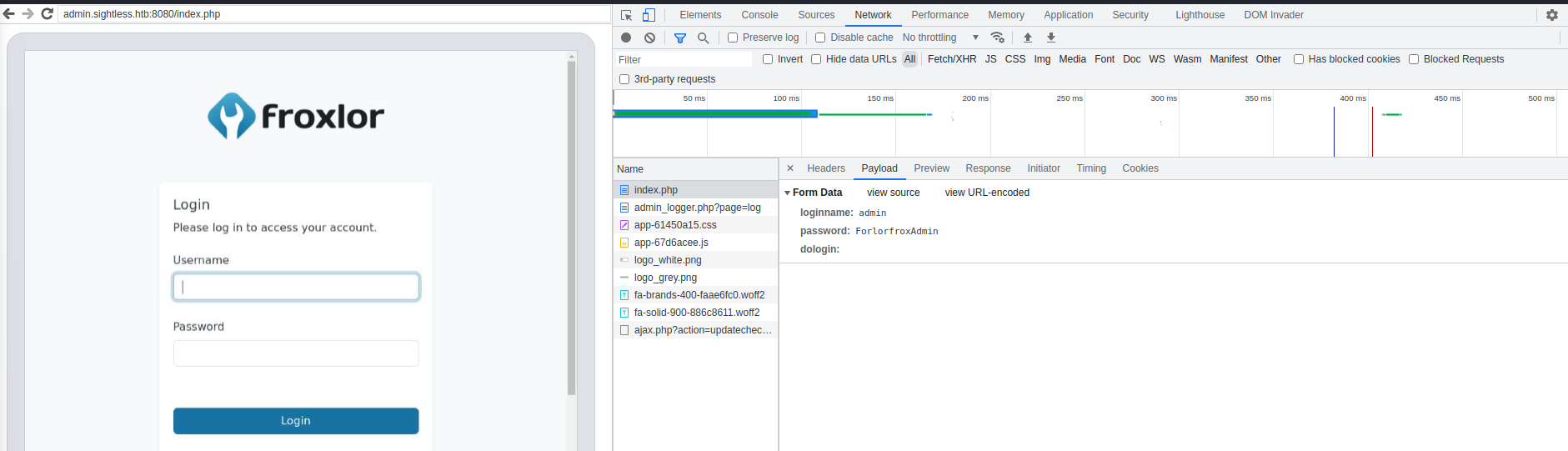The image size is (1568, 451).
Task: Filter requests by Fetch/XHR
Action: [952, 59]
